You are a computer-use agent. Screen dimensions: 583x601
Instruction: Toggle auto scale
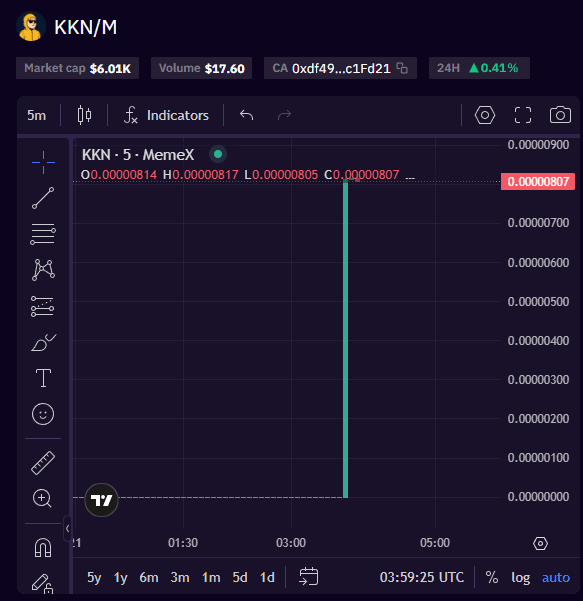556,577
